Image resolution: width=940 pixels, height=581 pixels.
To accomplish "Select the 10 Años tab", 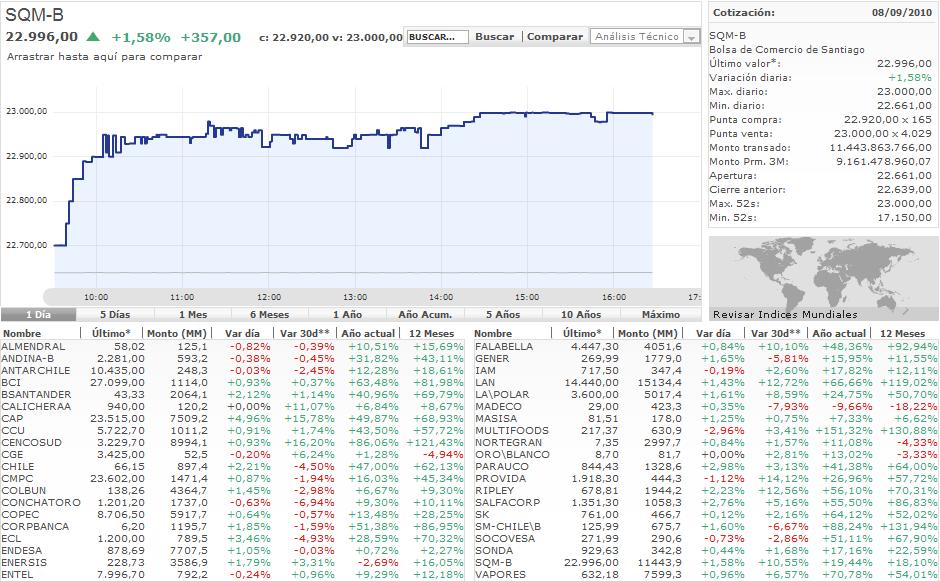I will [580, 314].
